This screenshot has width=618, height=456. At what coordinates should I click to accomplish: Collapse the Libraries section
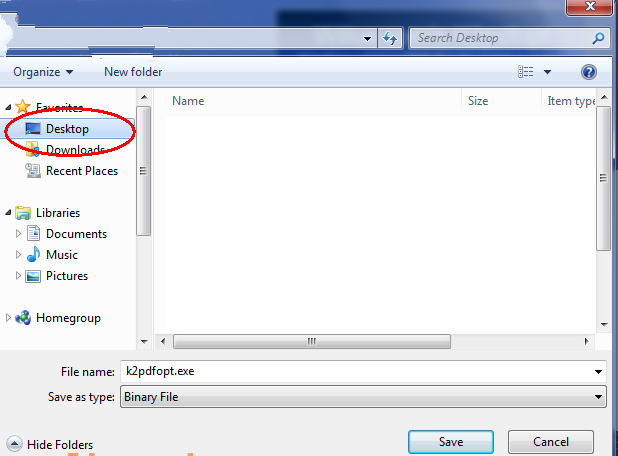click(x=8, y=213)
